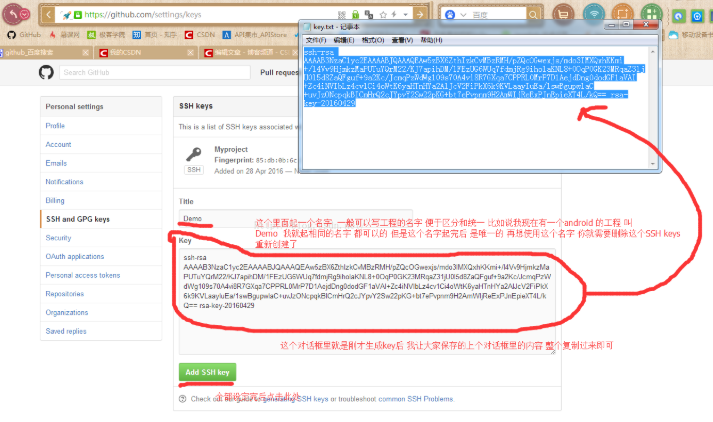Click inside the Baidu search box
The image size is (713, 422).
click(498, 15)
